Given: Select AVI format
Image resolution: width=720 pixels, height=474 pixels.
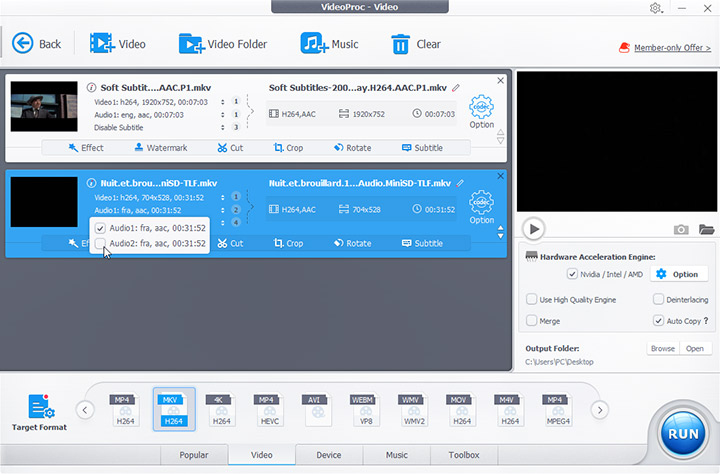Looking at the screenshot, I should tap(317, 410).
